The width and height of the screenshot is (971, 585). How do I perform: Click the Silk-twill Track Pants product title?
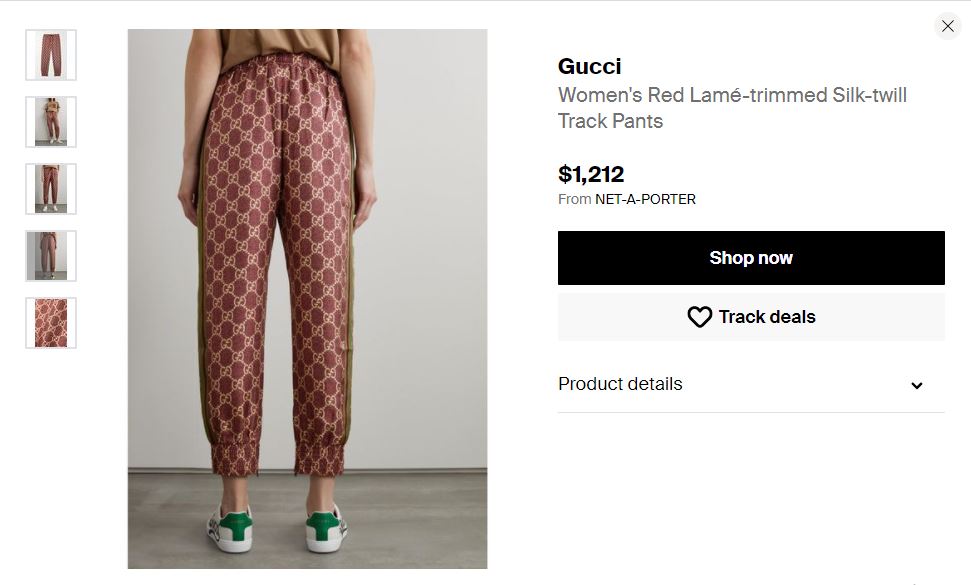pos(732,108)
